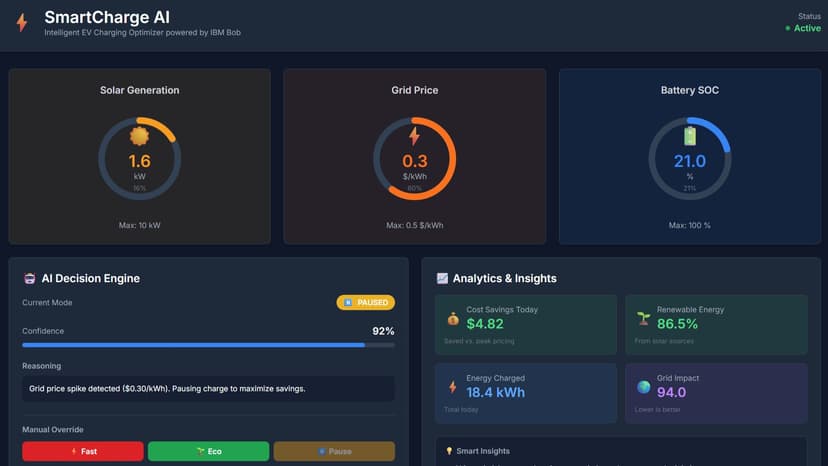Switch to Eco charging mode

click(209, 451)
